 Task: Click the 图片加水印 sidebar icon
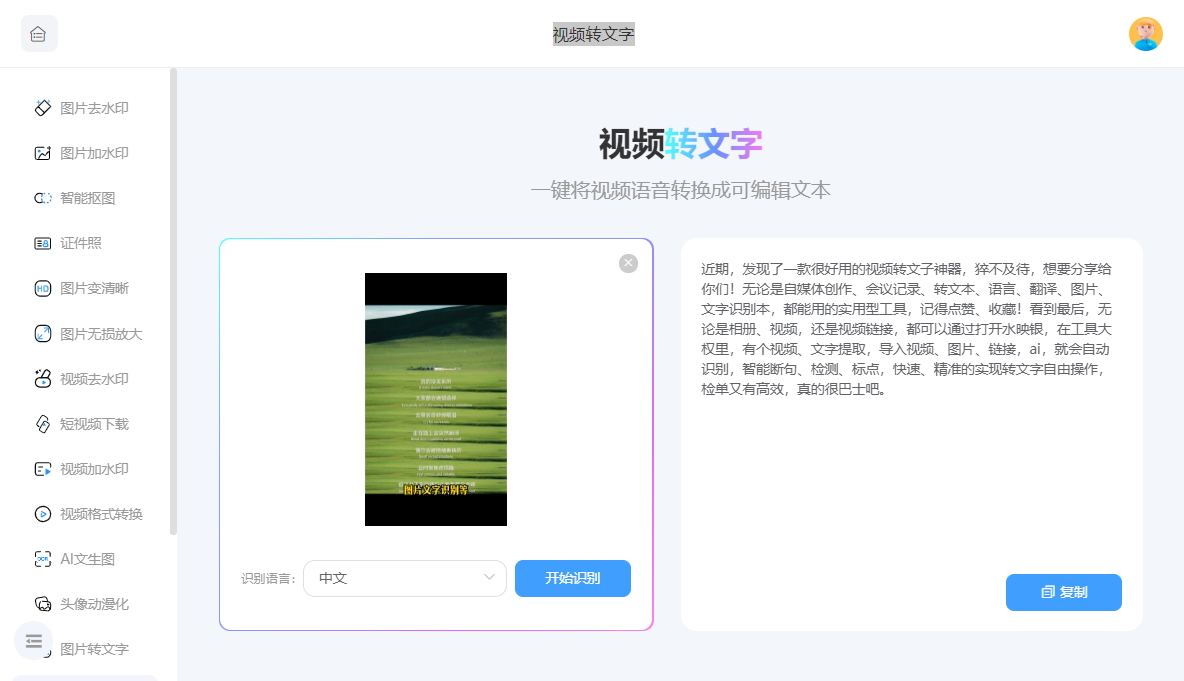coord(42,153)
